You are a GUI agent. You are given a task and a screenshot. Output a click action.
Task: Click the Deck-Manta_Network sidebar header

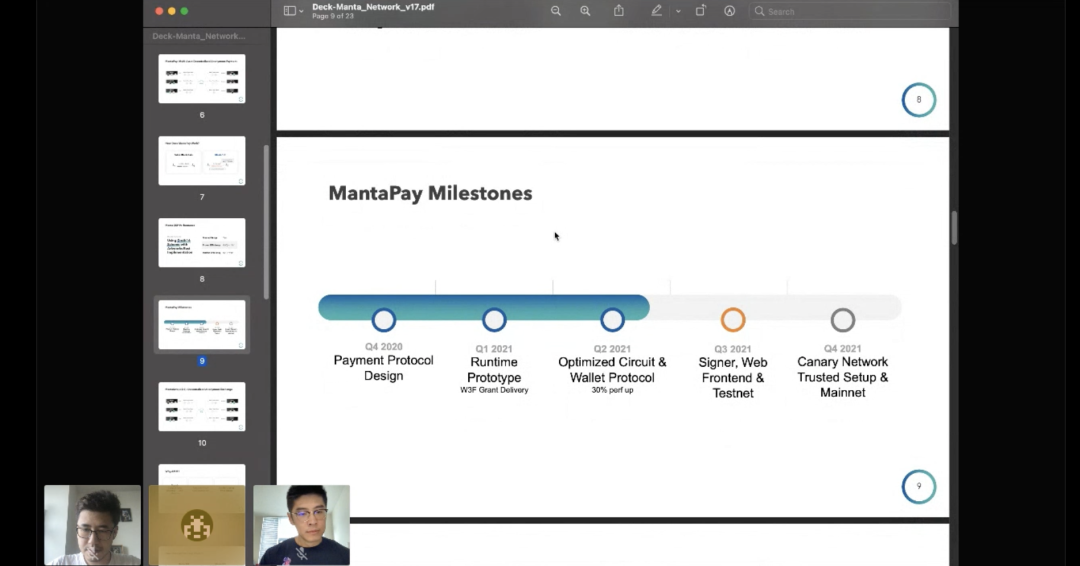point(198,36)
